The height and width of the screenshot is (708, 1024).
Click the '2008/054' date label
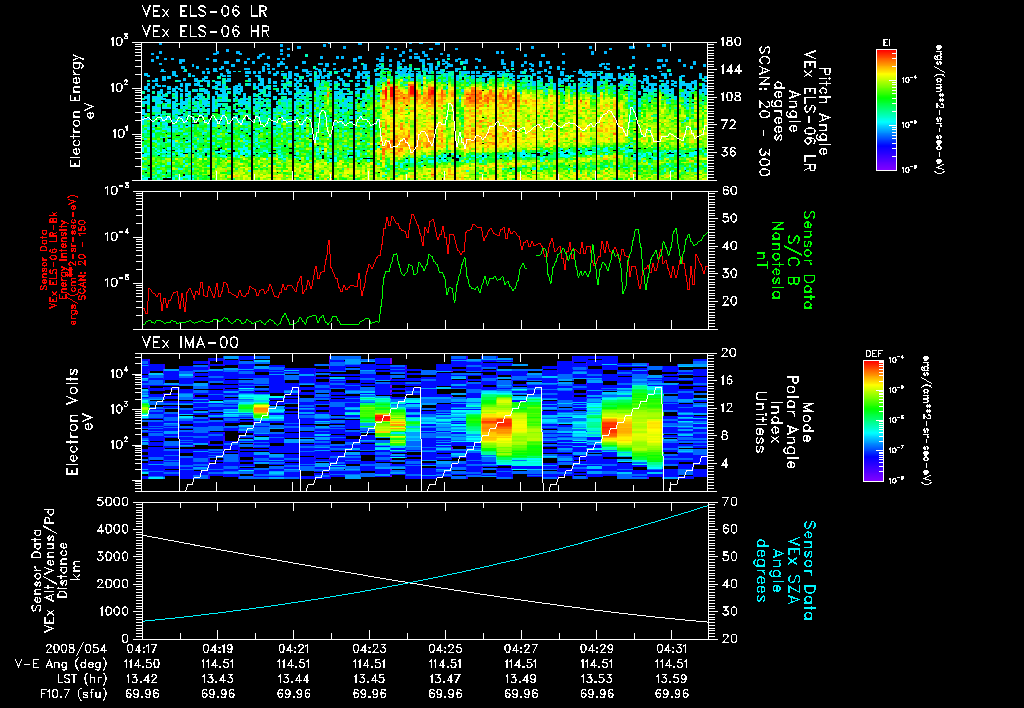[x=76, y=649]
